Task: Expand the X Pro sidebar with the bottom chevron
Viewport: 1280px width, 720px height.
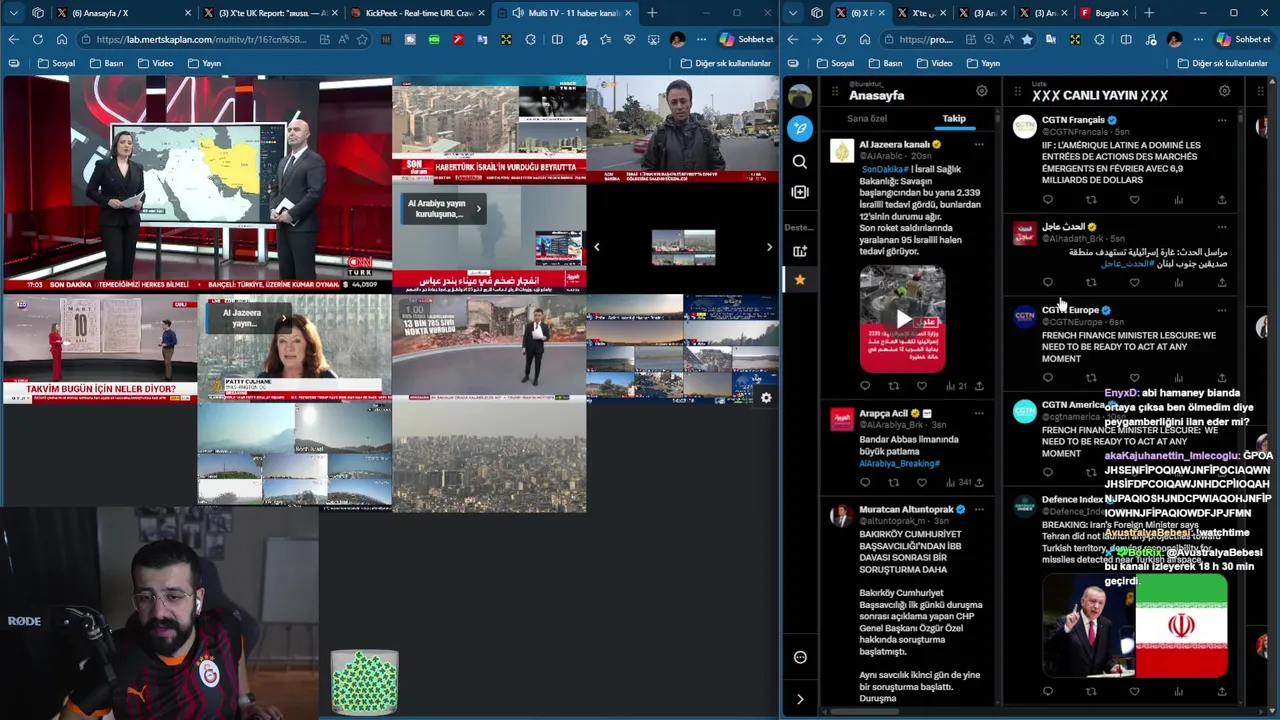Action: [800, 699]
